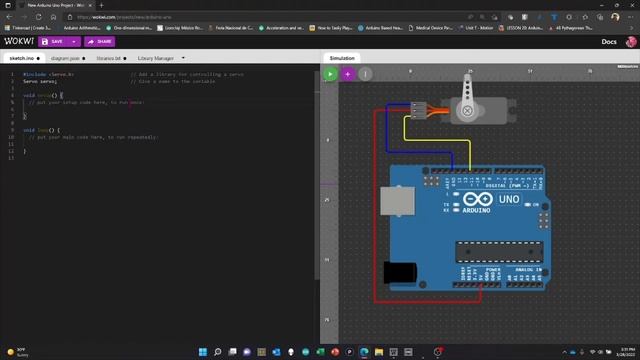Close the New Arduino Uno Project tab
This screenshot has height=360, width=640.
[90, 5]
